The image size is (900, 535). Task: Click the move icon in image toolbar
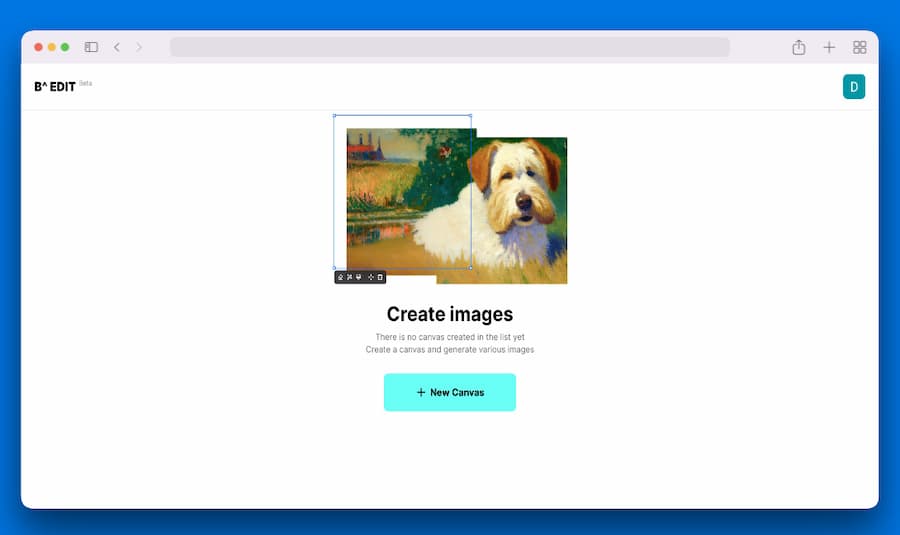pos(371,277)
